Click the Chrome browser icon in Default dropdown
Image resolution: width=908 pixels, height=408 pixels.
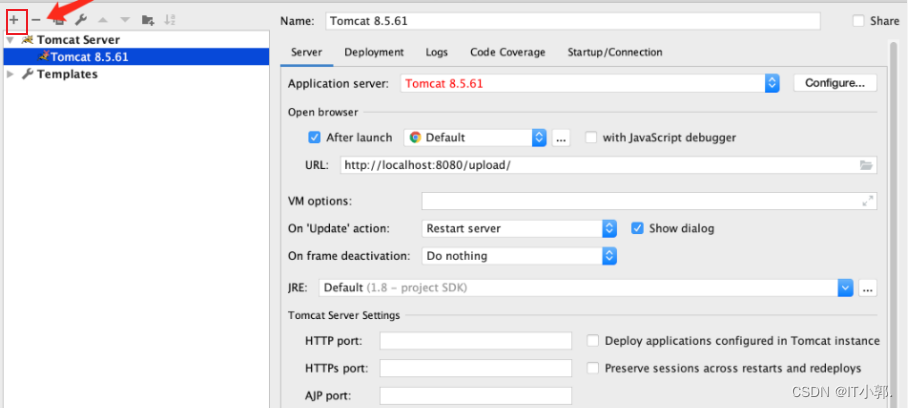pyautogui.click(x=415, y=138)
